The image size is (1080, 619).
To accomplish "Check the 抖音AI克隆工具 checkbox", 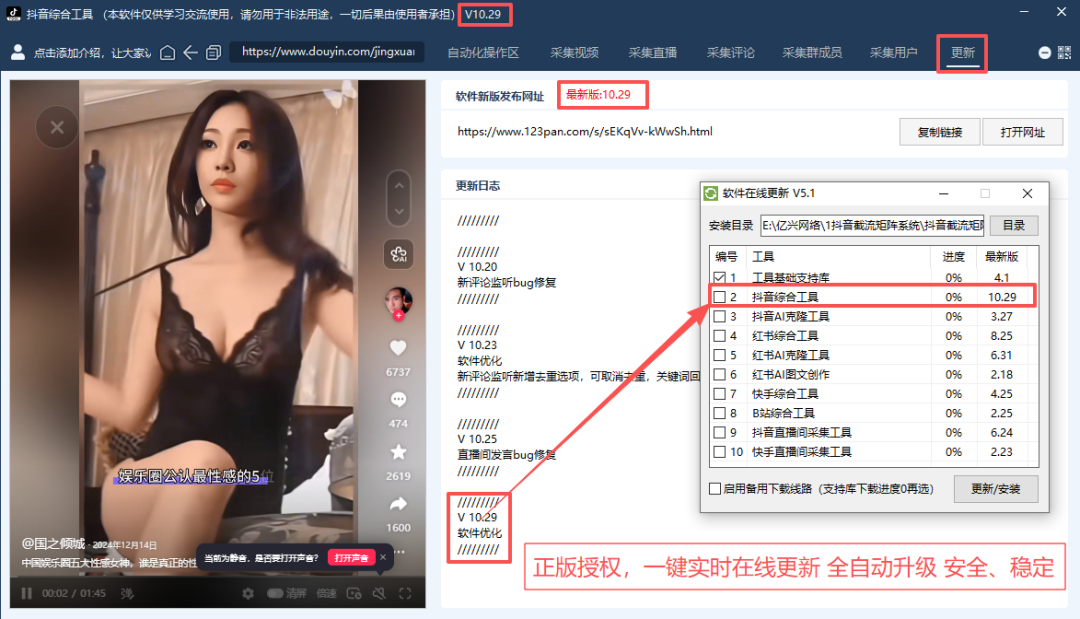I will point(720,316).
